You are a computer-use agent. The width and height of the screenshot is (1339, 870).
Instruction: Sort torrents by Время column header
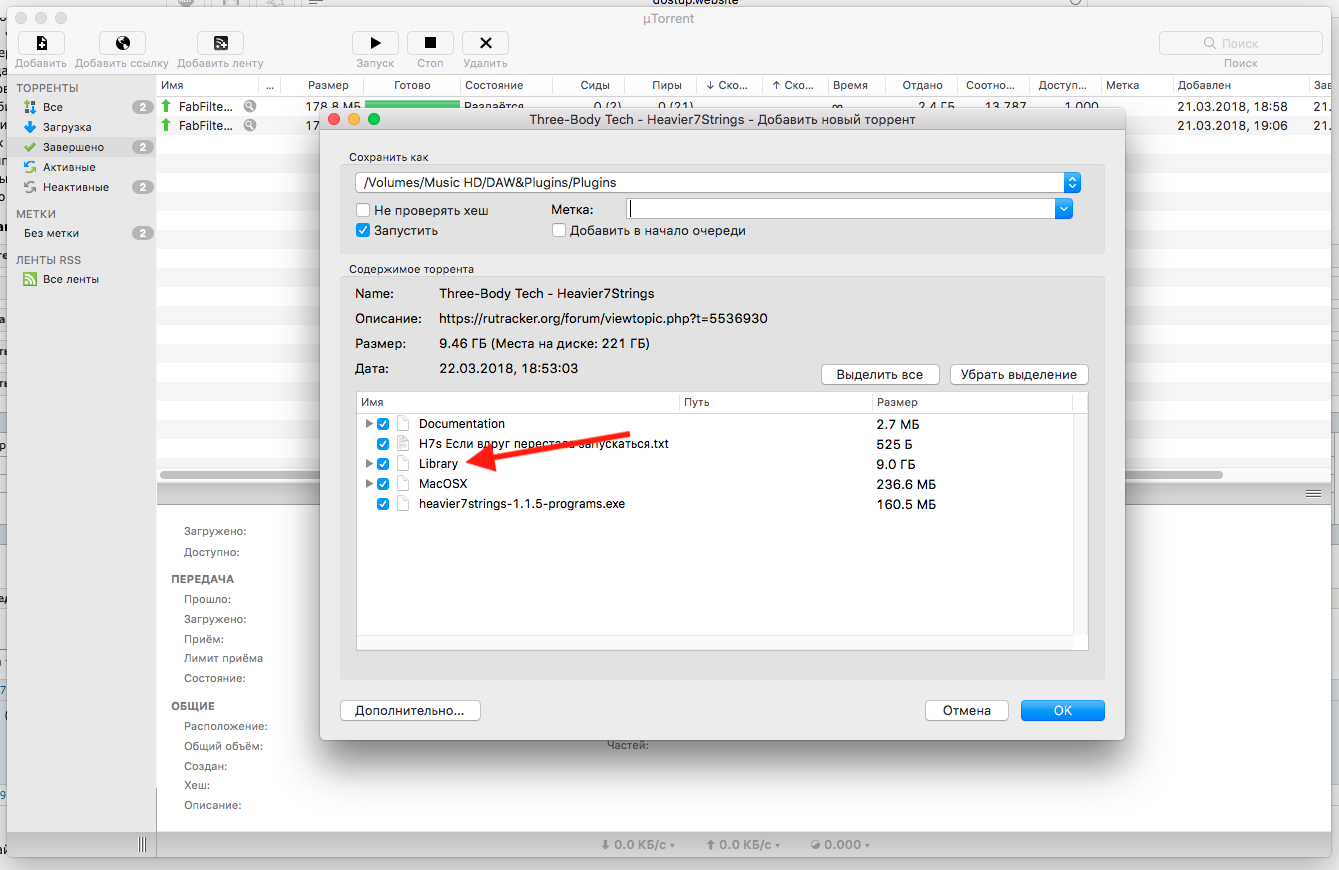pos(850,86)
